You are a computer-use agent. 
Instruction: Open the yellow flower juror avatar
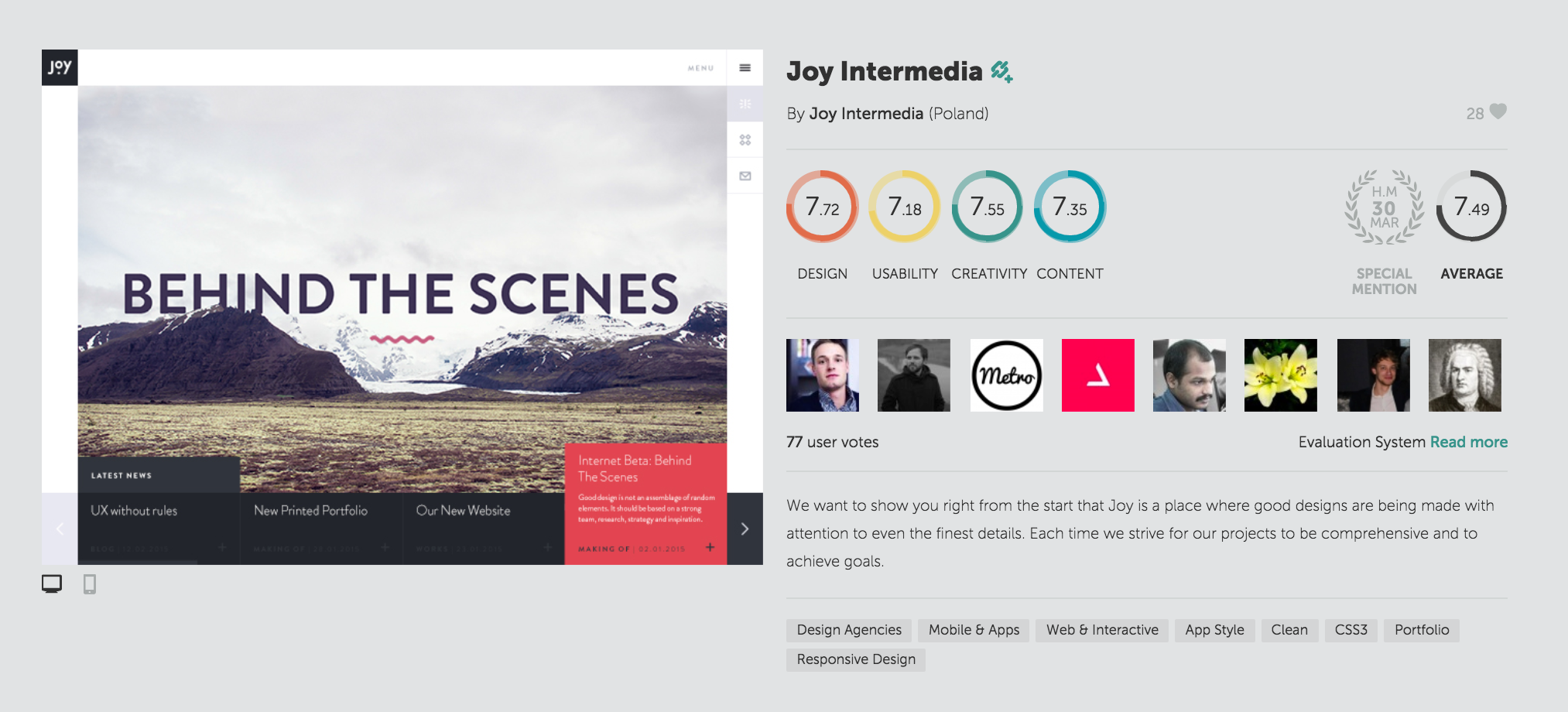click(x=1281, y=375)
